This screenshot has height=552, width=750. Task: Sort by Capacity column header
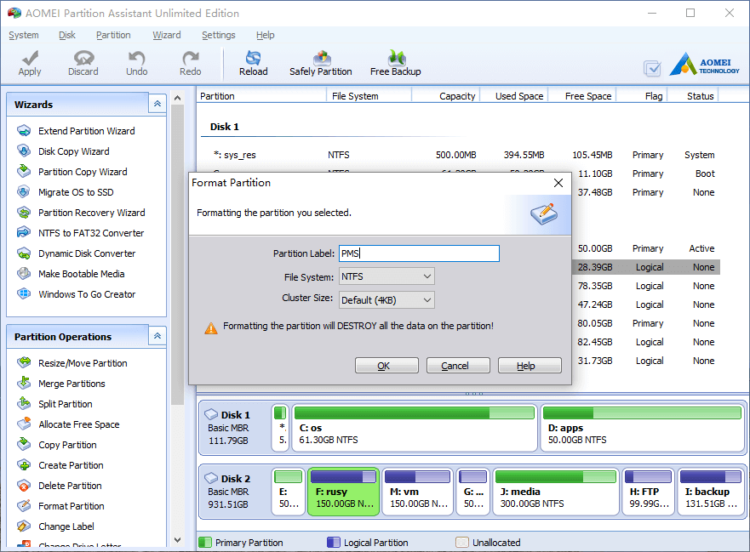point(445,96)
